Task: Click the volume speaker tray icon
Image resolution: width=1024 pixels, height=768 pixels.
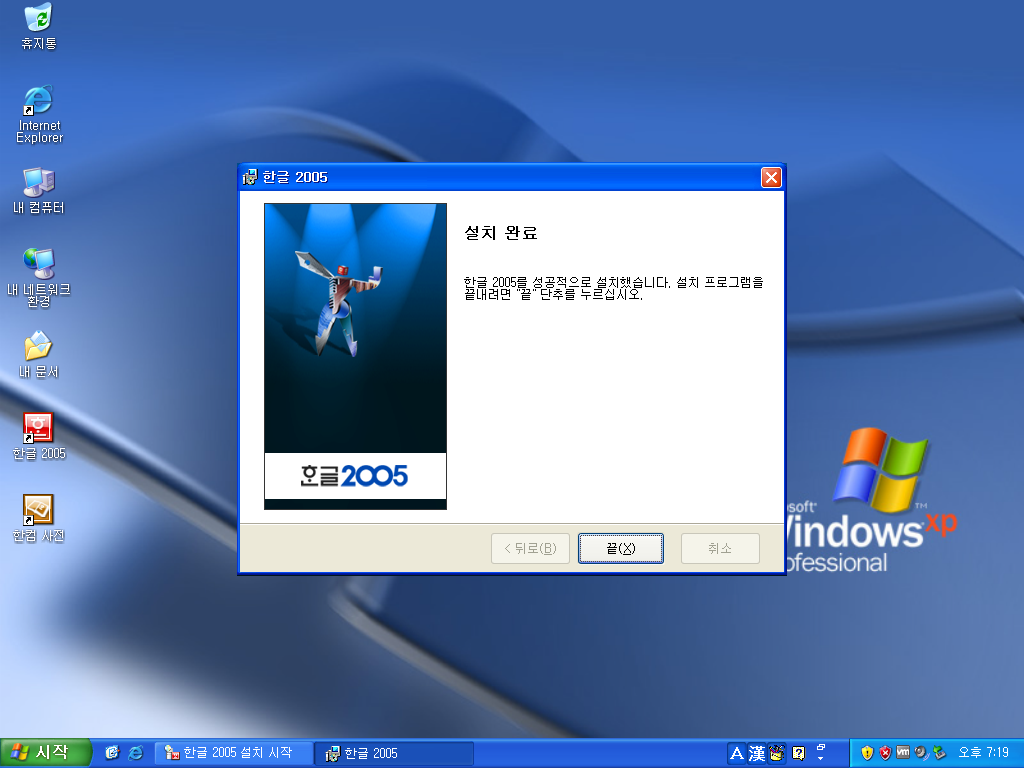Action: tap(921, 753)
